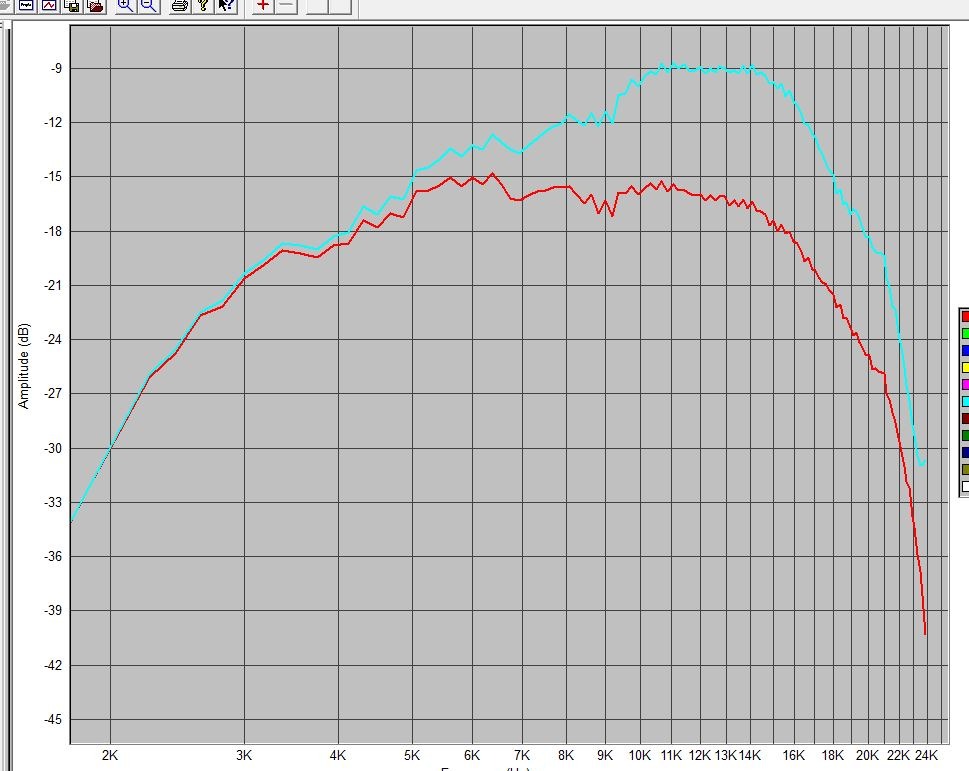Activate the What's This pointer help icon
The image size is (969, 771).
click(x=227, y=5)
